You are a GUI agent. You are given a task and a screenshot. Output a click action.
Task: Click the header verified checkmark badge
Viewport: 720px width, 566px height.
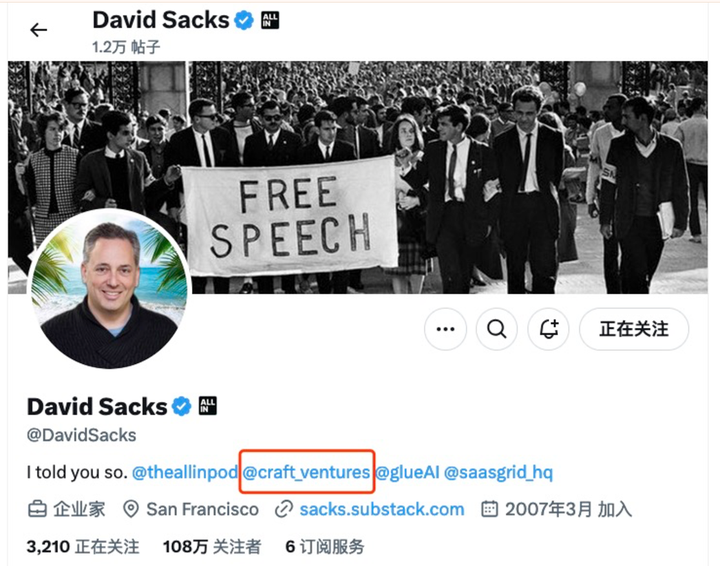[244, 21]
